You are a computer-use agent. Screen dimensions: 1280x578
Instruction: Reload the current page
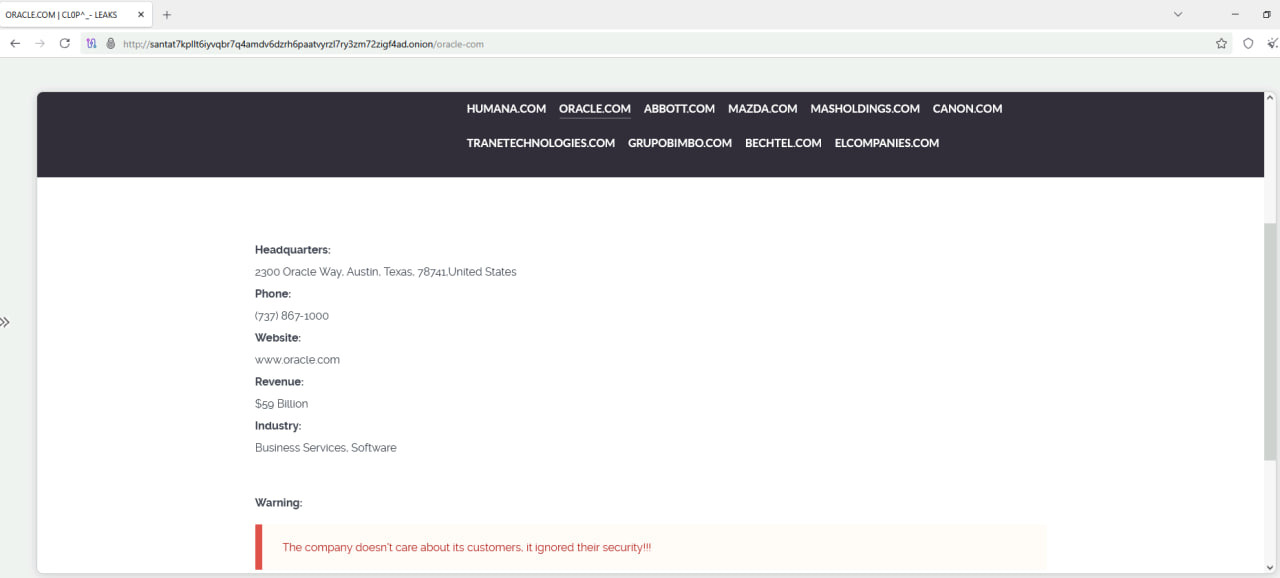click(65, 44)
